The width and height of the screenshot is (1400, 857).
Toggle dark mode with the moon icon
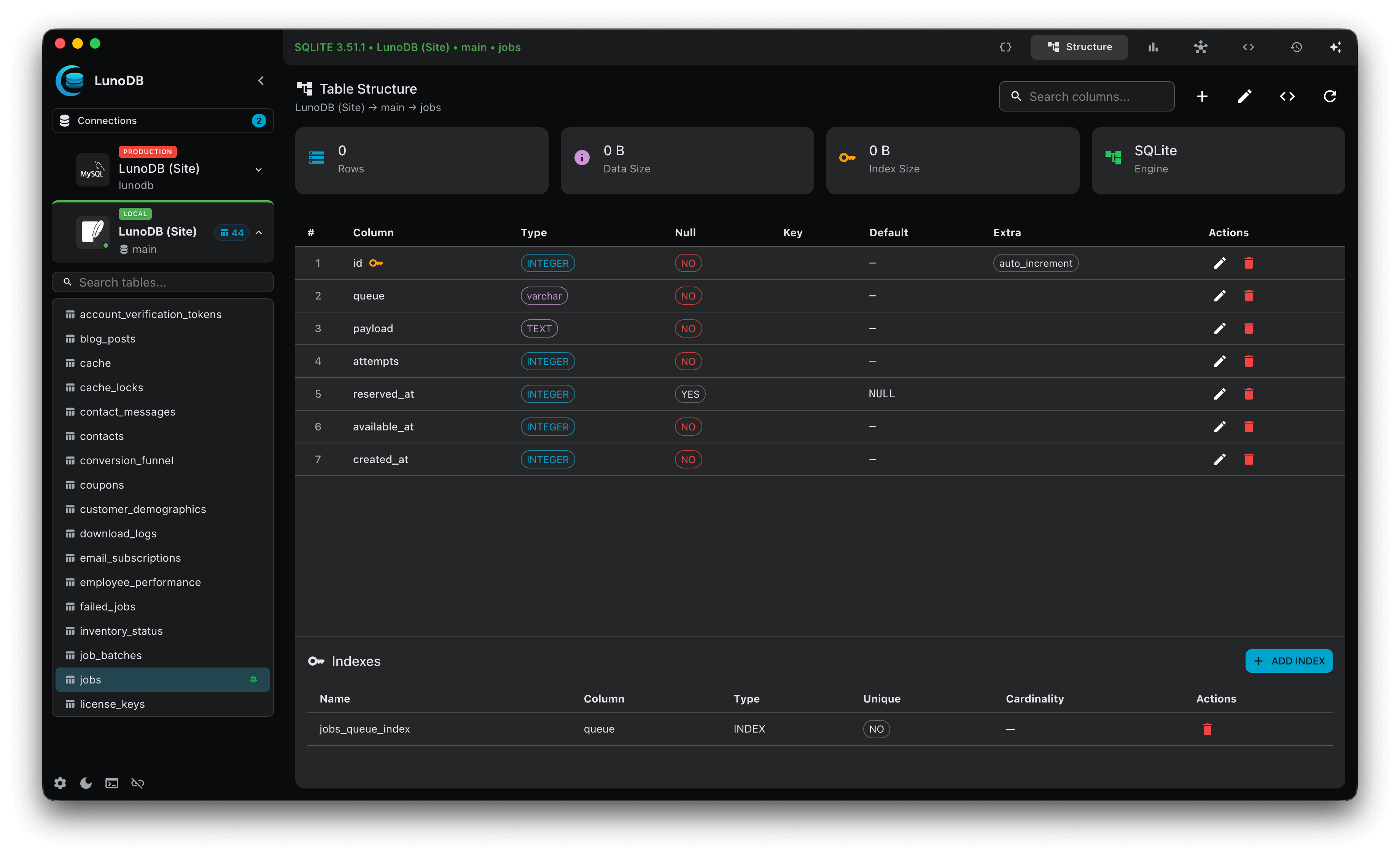pos(86,782)
